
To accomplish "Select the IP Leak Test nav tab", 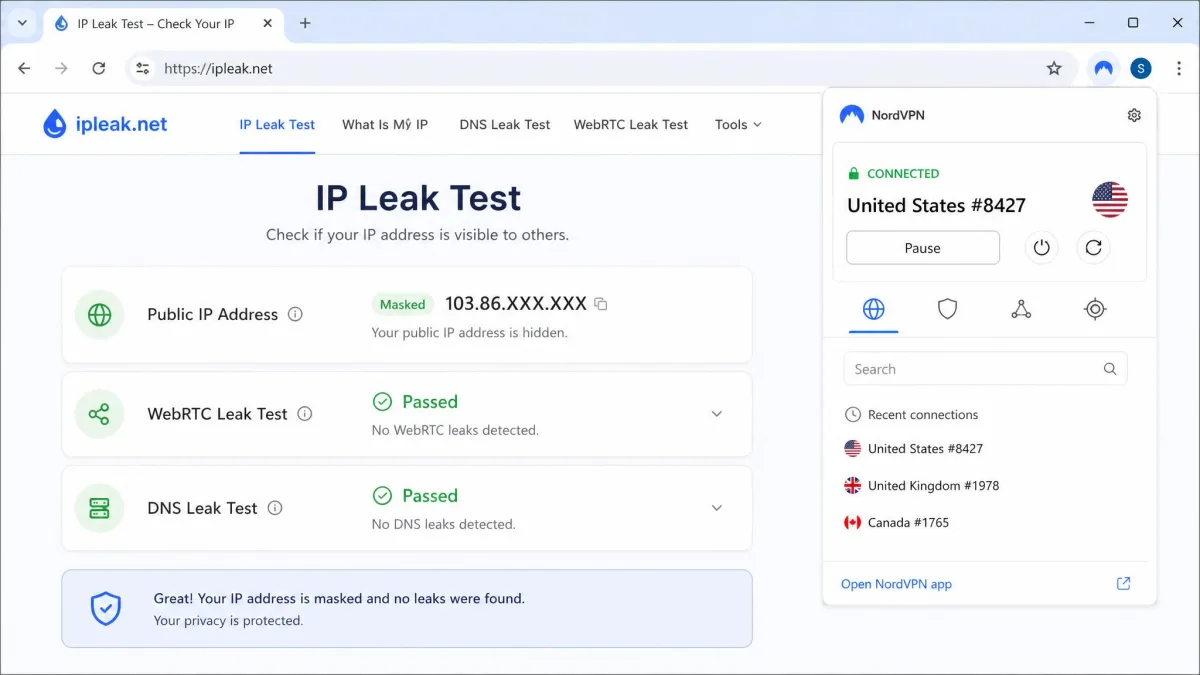I will [277, 125].
